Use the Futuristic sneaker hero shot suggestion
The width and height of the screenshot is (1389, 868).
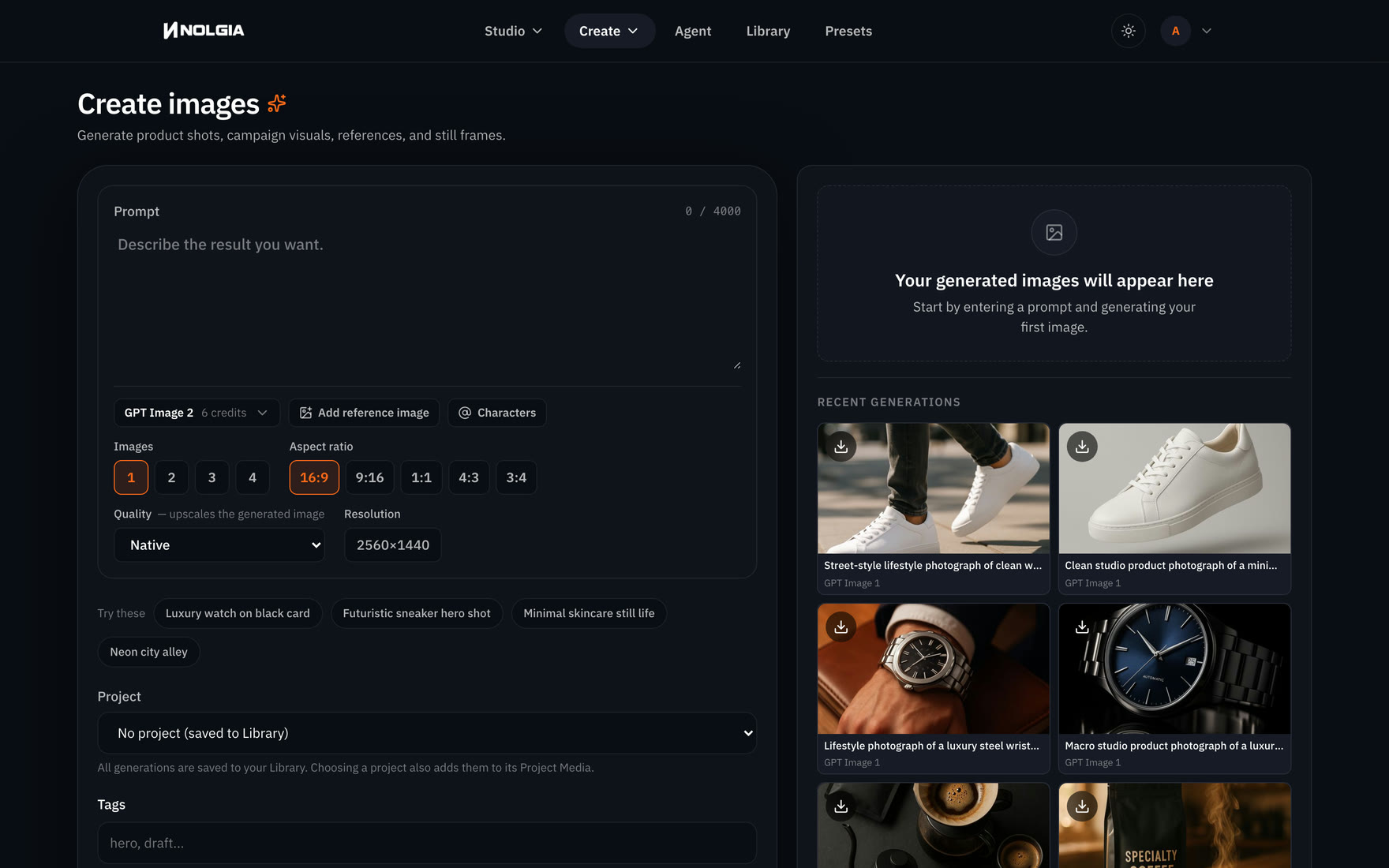(x=417, y=613)
